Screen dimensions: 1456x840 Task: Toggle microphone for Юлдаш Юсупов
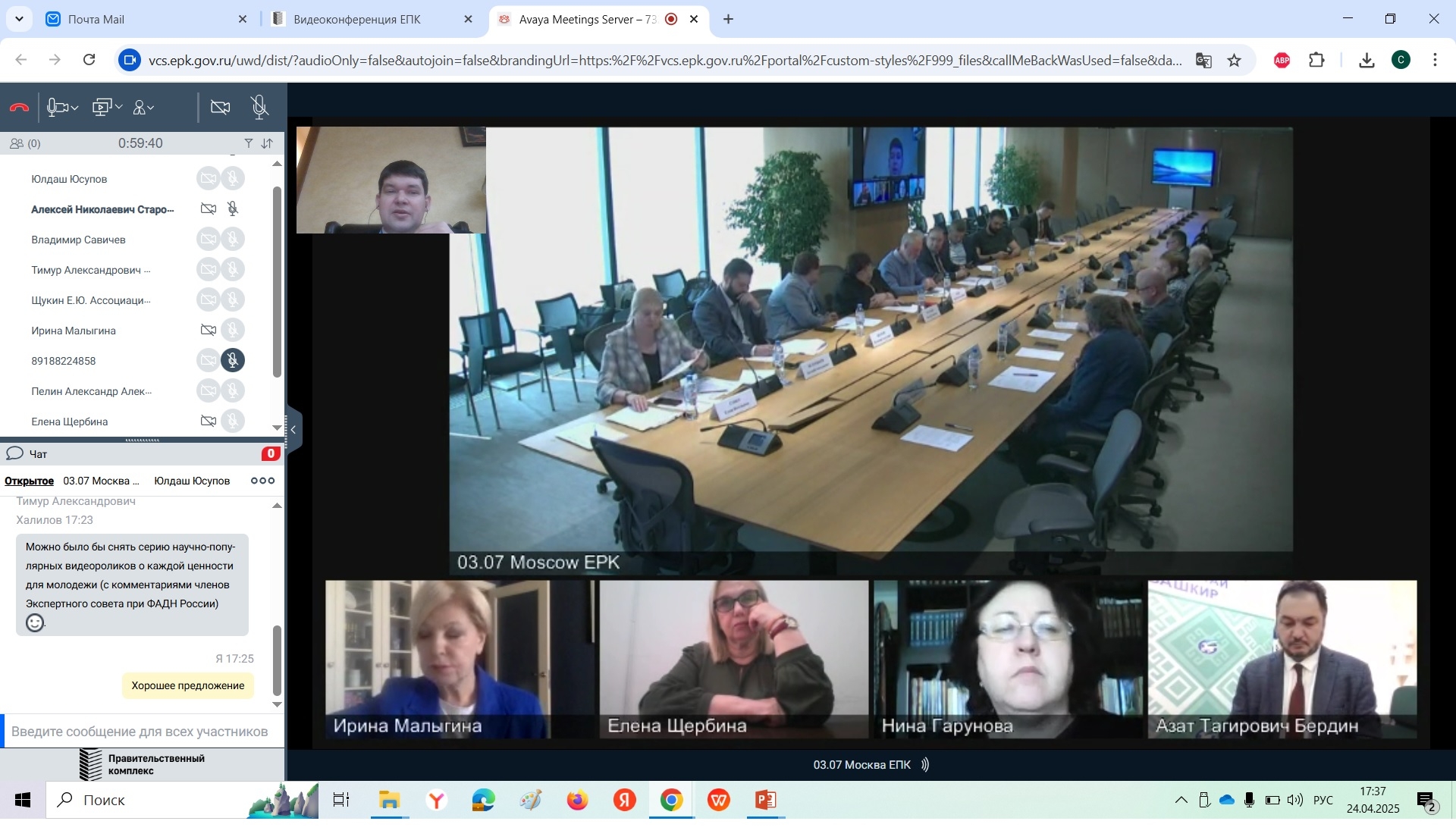coord(233,179)
